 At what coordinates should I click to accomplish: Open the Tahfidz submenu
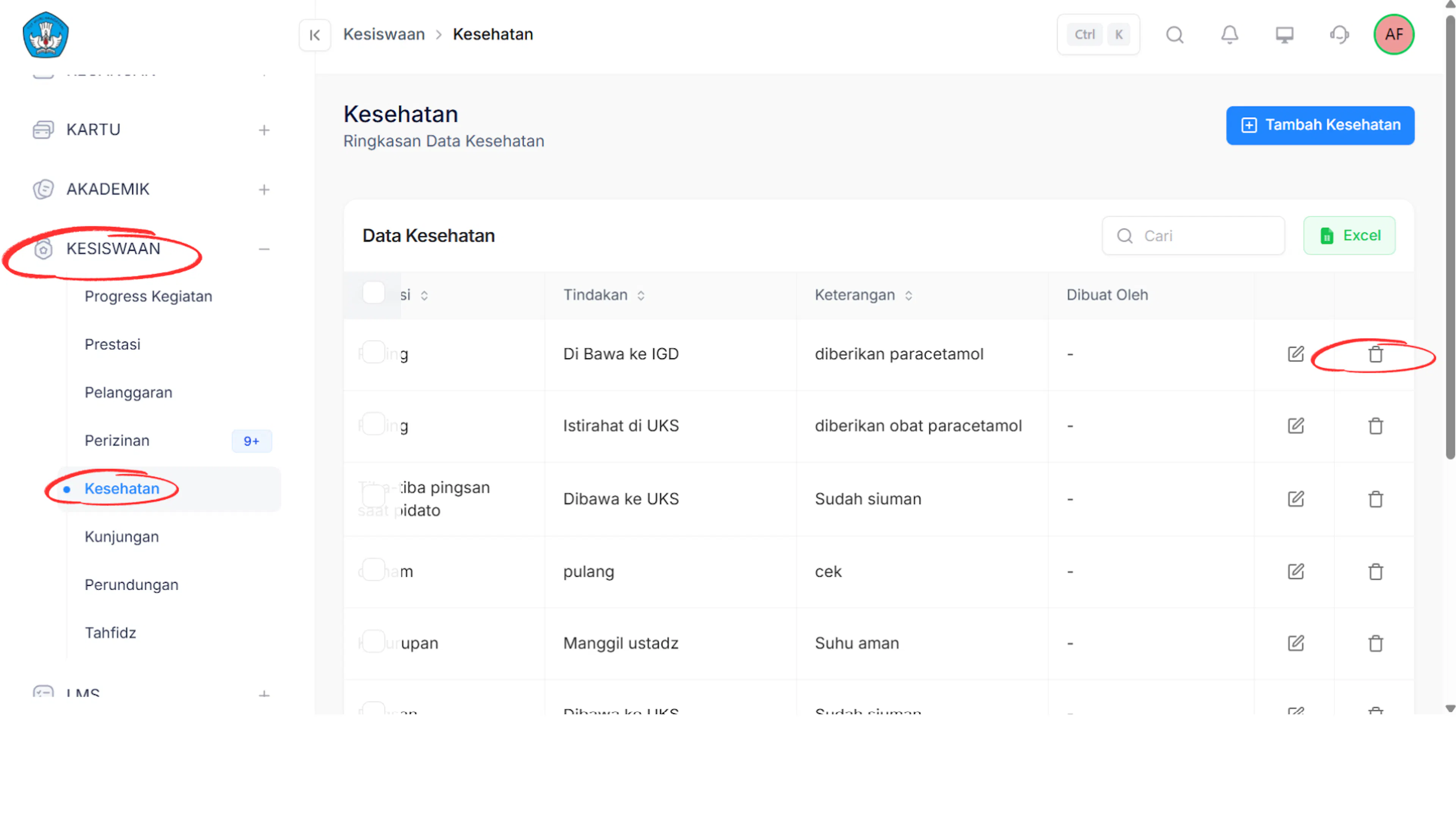110,632
